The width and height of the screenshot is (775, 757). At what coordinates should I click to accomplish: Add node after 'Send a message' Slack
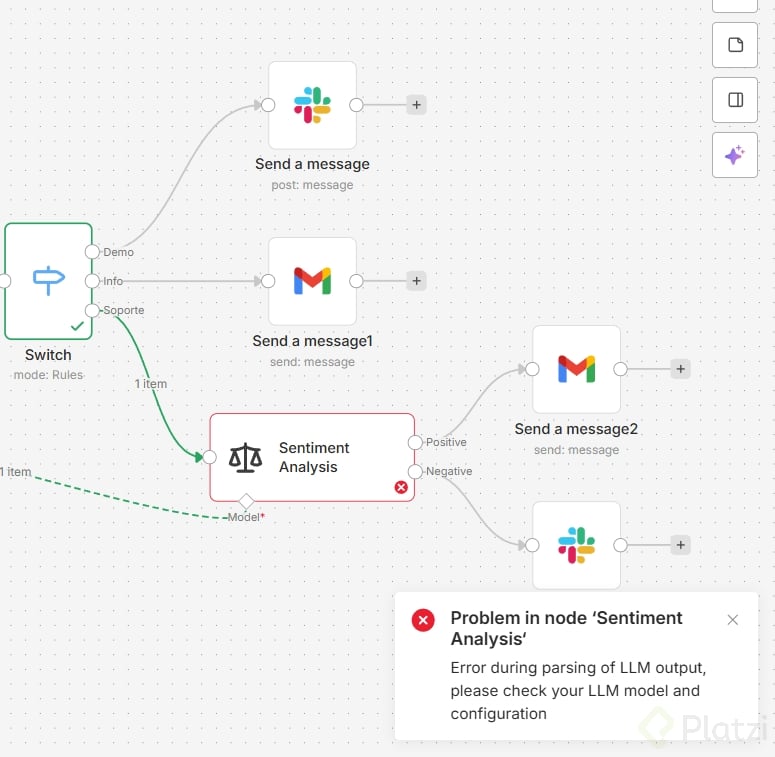coord(417,105)
